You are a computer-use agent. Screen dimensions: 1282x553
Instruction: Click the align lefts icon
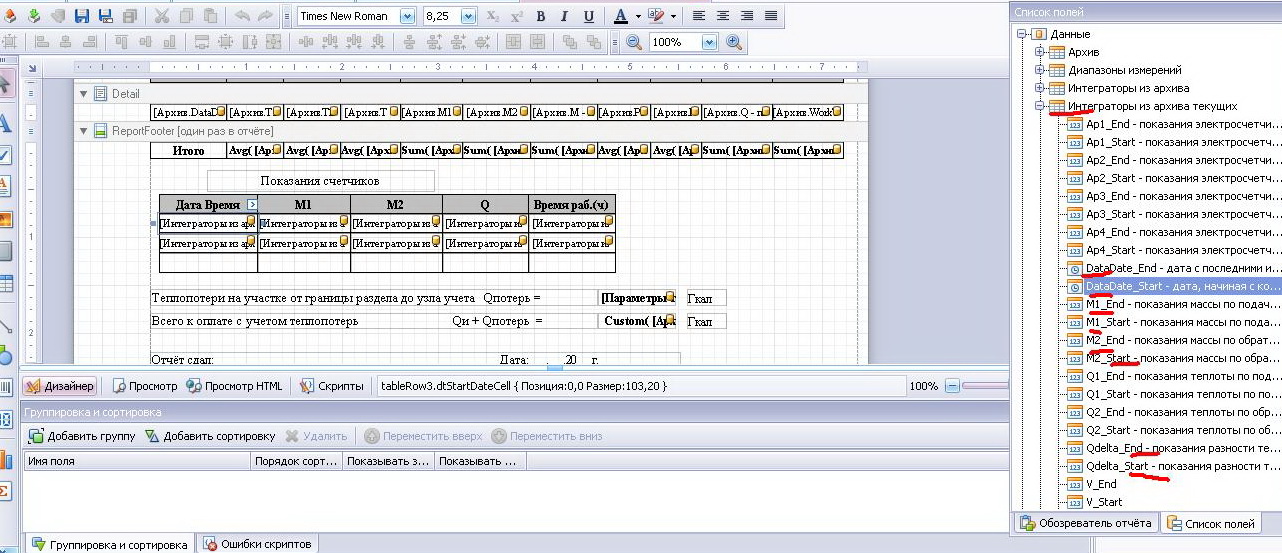(42, 42)
